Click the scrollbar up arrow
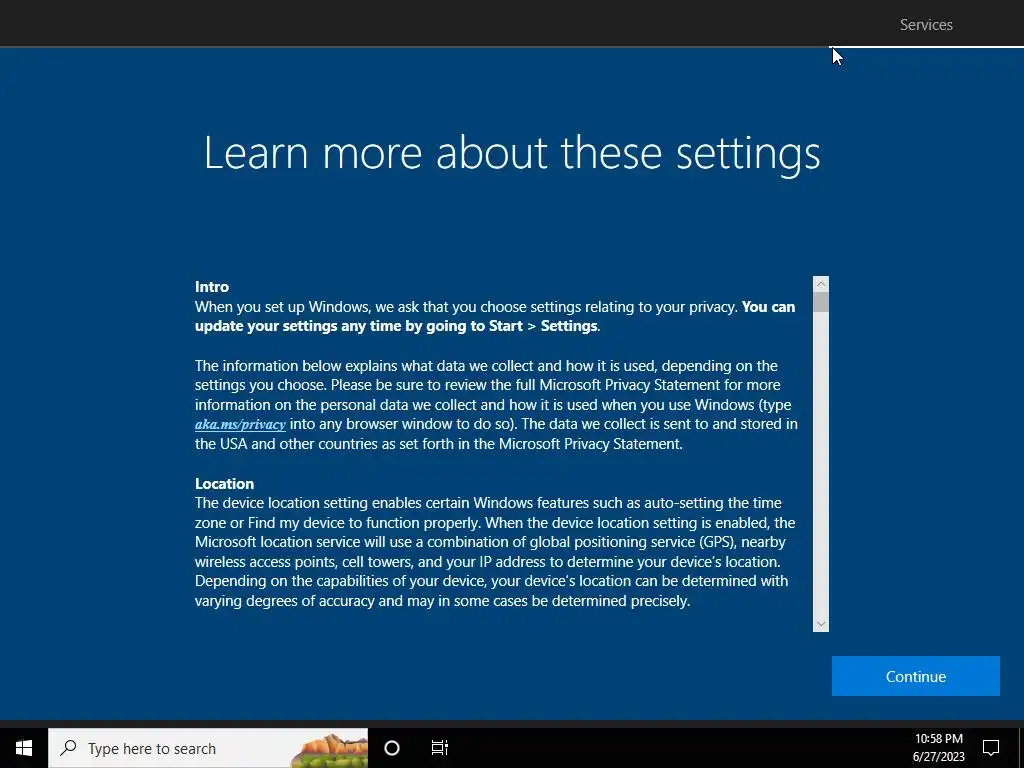 coord(821,284)
